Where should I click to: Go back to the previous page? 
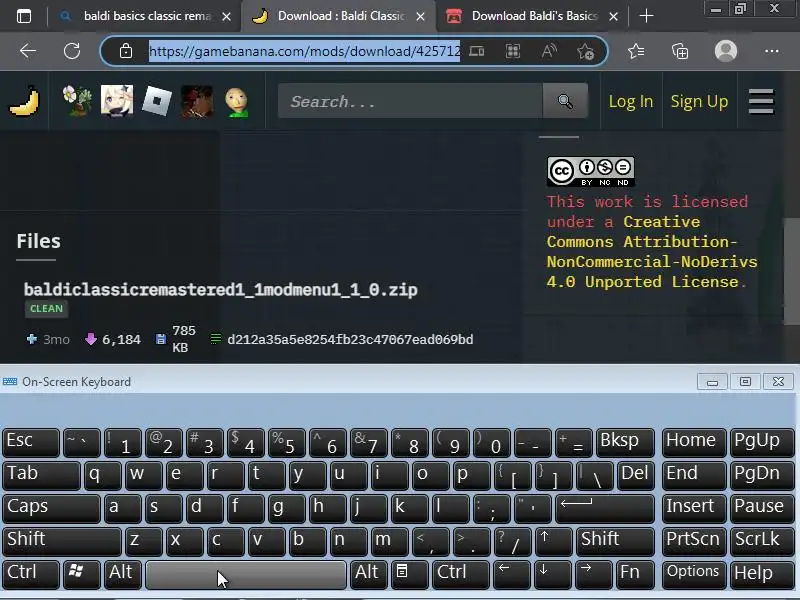click(28, 51)
